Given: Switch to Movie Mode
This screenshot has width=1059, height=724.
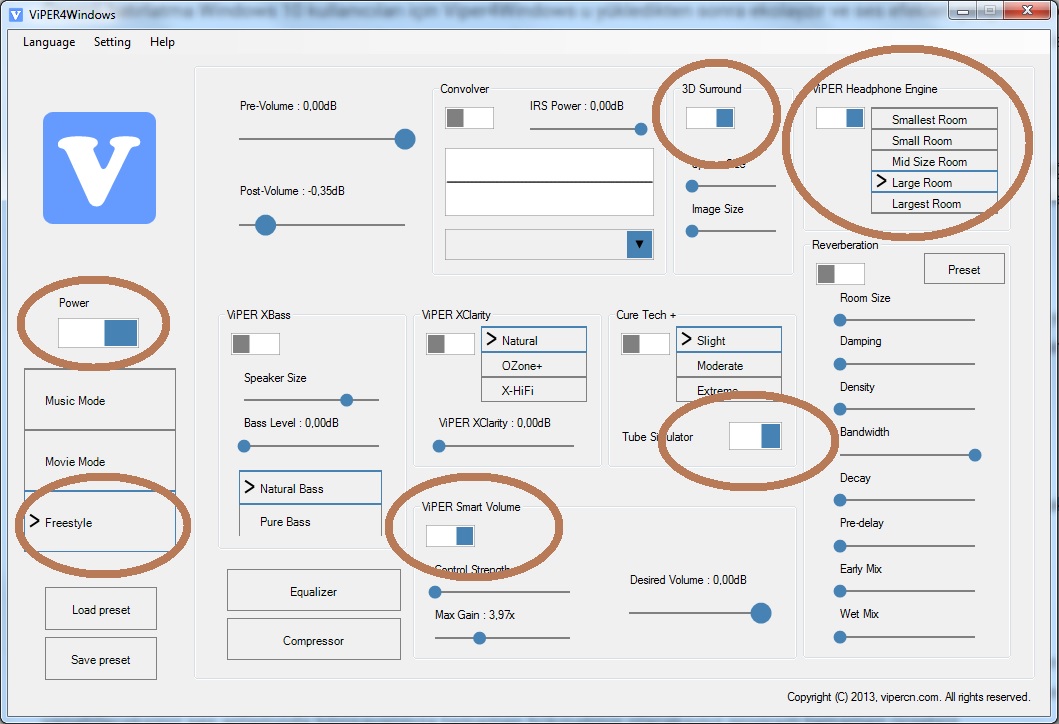Looking at the screenshot, I should [x=100, y=461].
